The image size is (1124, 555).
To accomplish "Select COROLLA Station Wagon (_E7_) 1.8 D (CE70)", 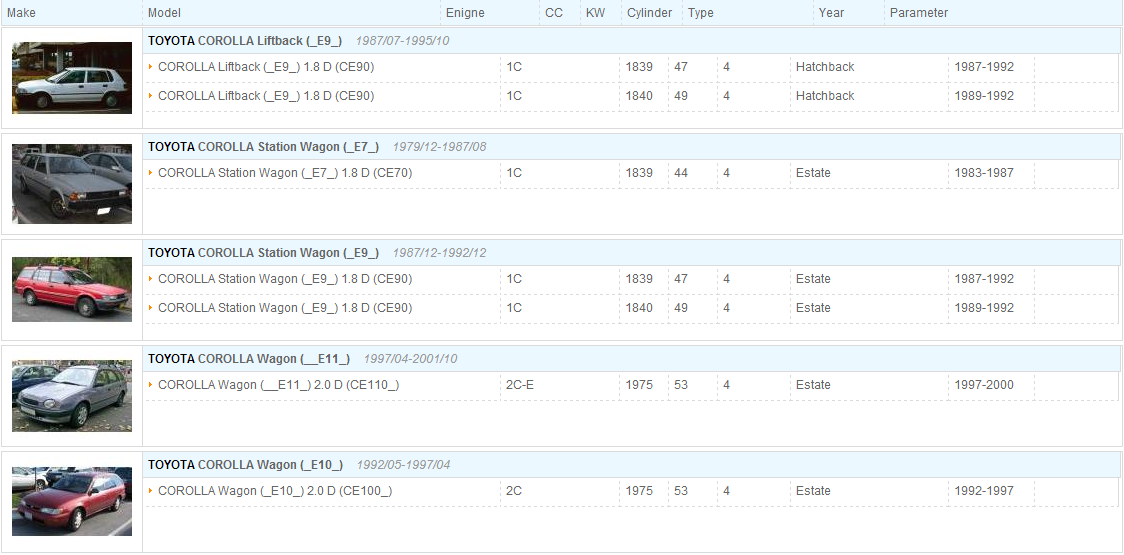I will [x=285, y=173].
